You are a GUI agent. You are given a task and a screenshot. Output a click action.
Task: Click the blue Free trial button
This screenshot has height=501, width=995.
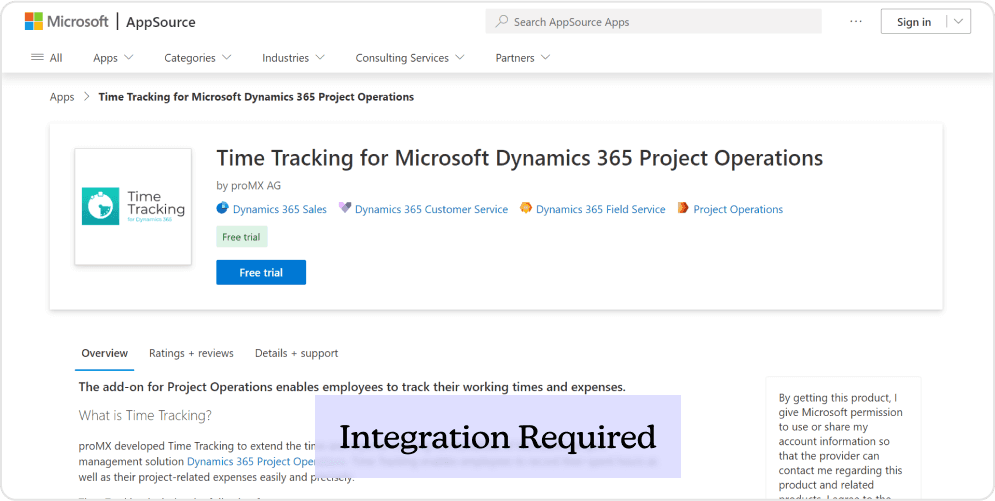click(261, 273)
